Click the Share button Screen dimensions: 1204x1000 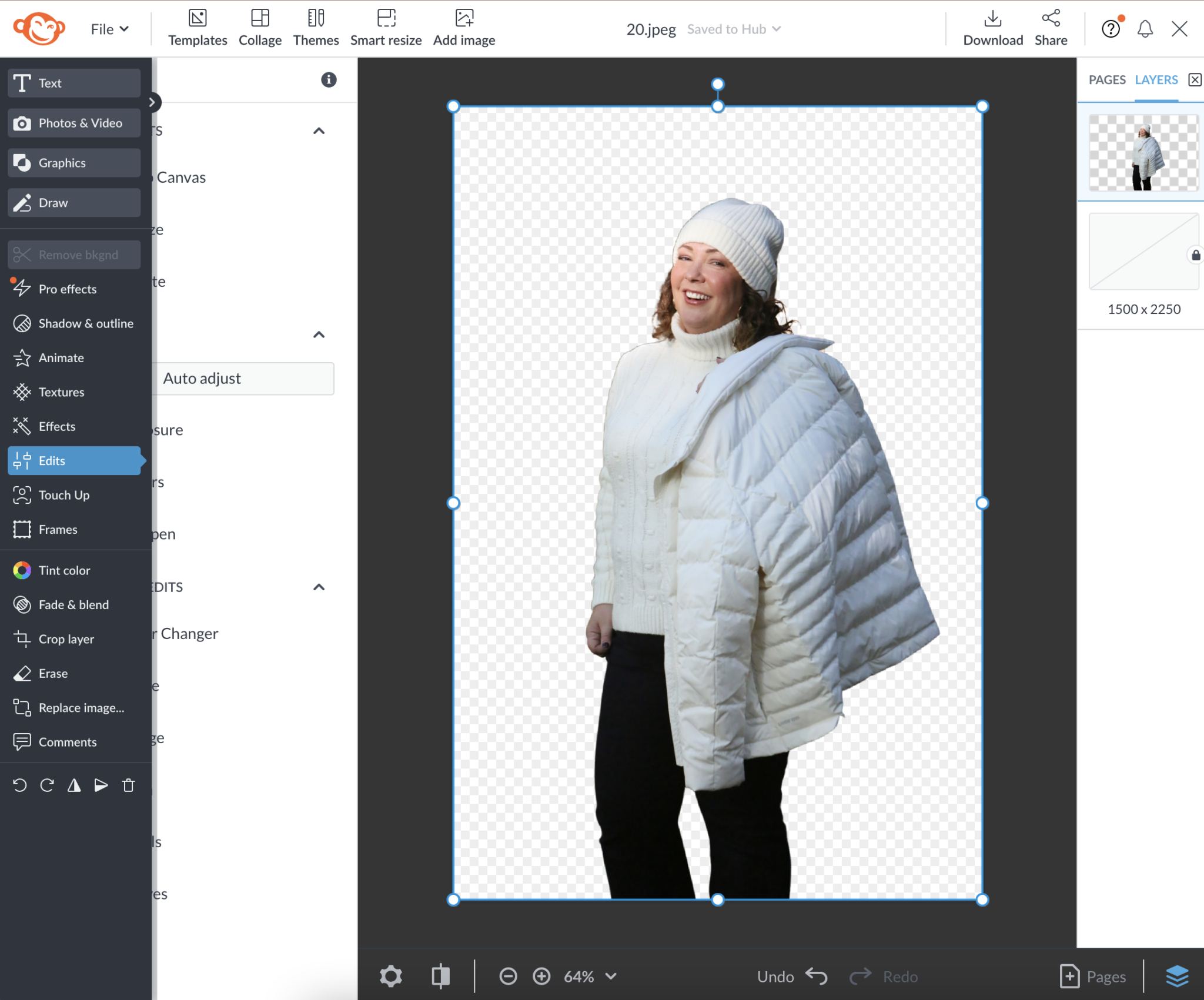(1050, 26)
